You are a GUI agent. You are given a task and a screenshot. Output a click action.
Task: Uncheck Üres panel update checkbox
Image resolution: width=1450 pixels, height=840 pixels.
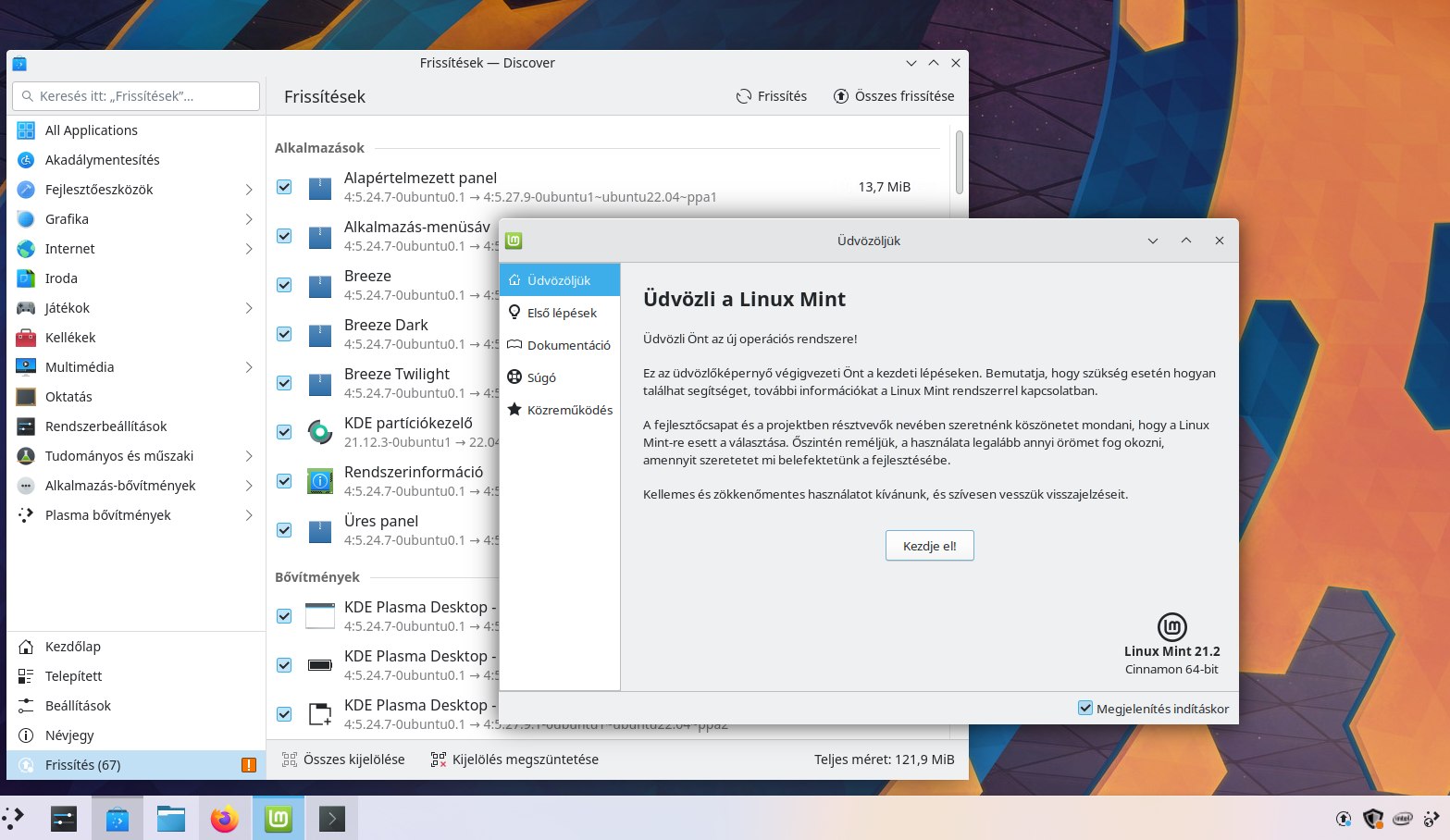[x=284, y=530]
